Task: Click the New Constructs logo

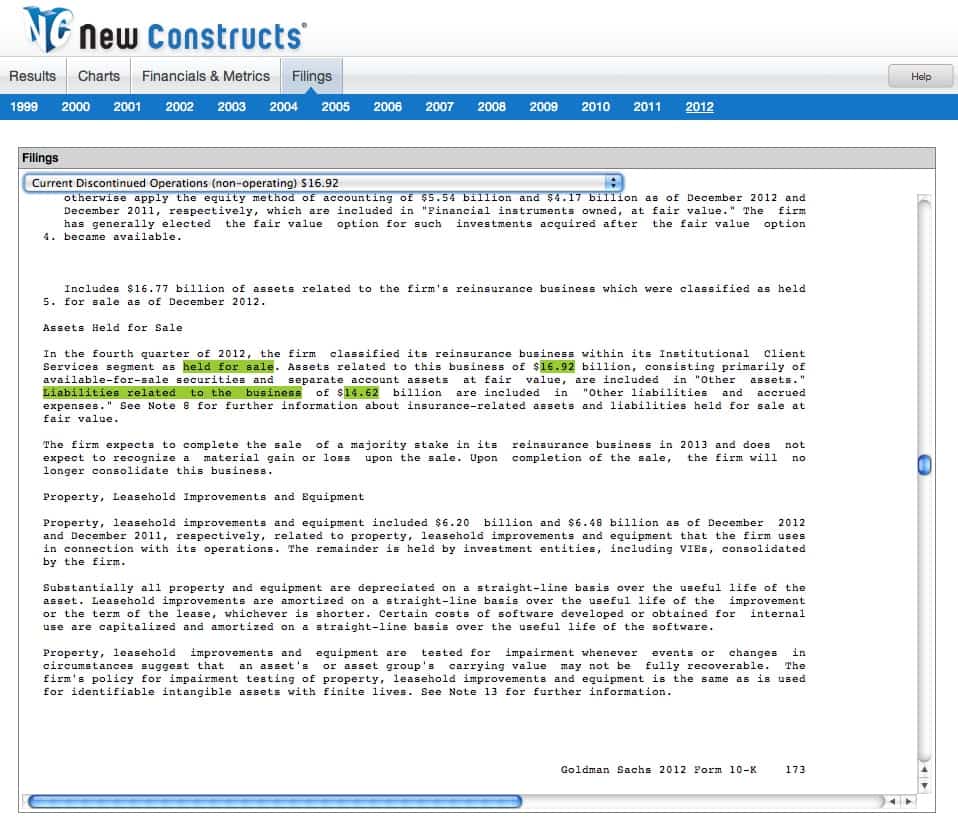Action: pyautogui.click(x=165, y=29)
